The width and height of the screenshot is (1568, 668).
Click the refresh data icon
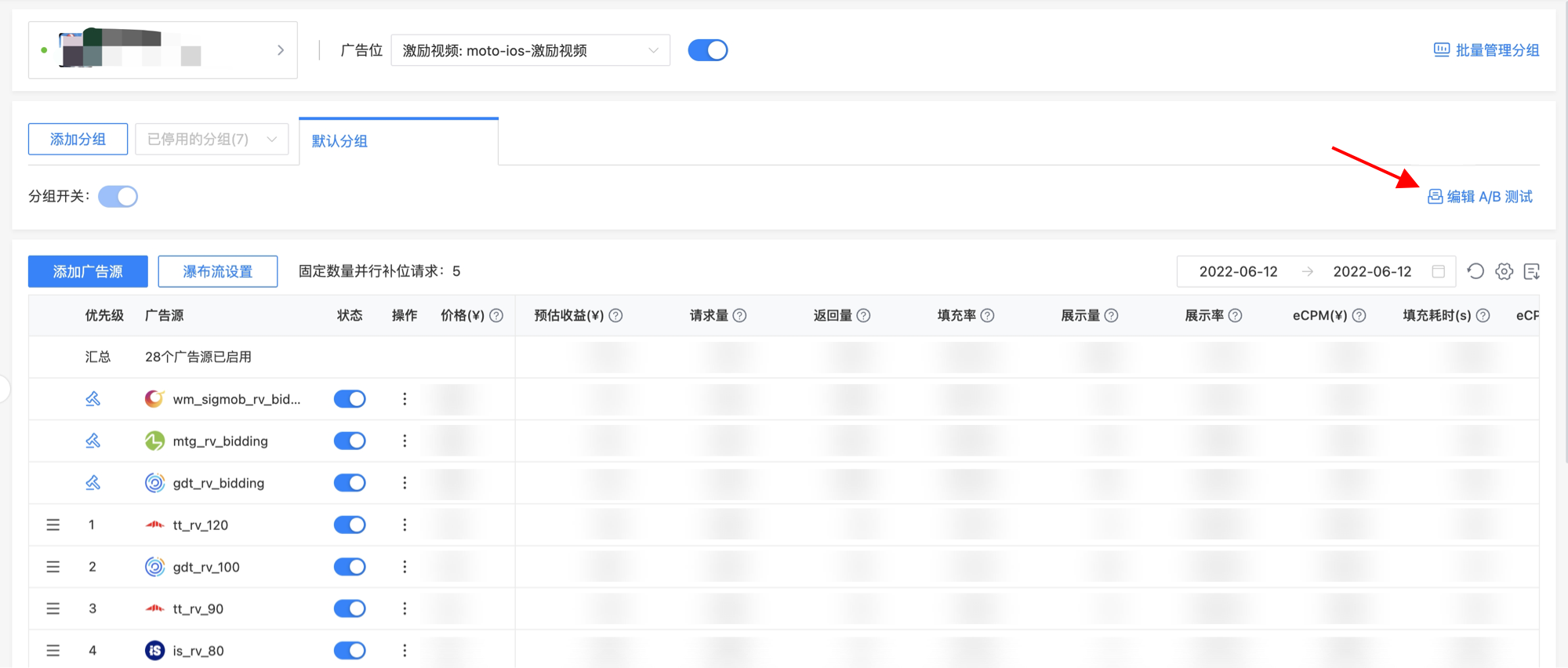[x=1475, y=271]
